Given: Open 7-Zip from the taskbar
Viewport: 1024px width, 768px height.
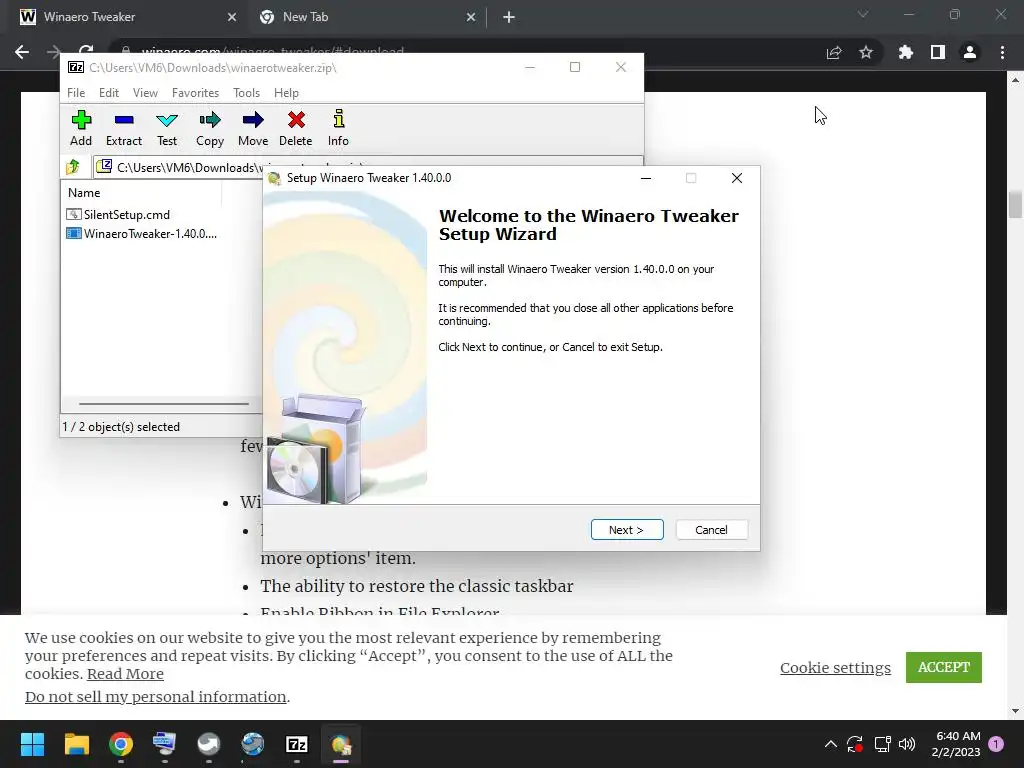Looking at the screenshot, I should click(x=296, y=744).
